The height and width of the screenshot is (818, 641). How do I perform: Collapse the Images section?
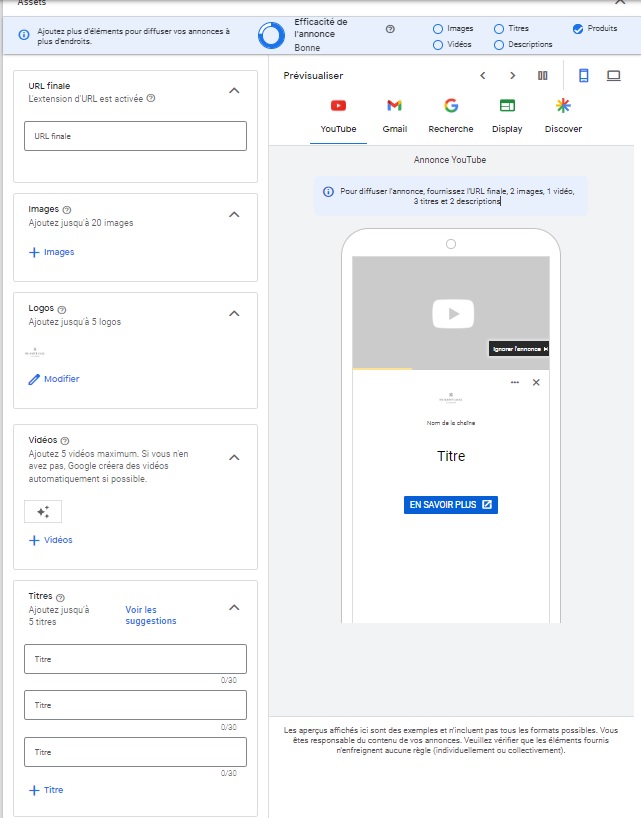(234, 214)
